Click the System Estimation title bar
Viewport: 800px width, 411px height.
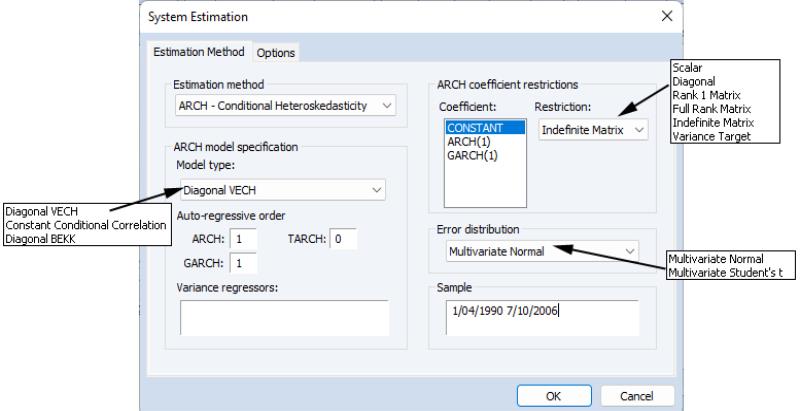point(400,17)
